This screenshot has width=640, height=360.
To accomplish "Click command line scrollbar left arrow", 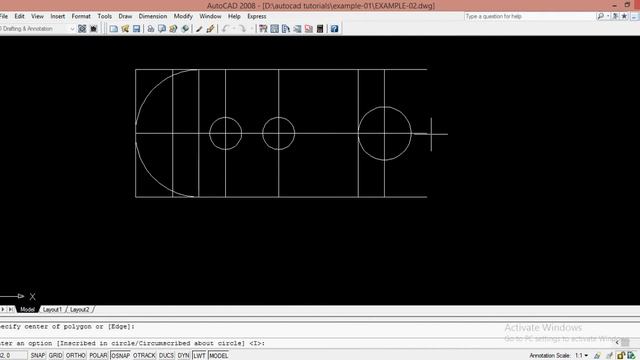I will (618, 342).
